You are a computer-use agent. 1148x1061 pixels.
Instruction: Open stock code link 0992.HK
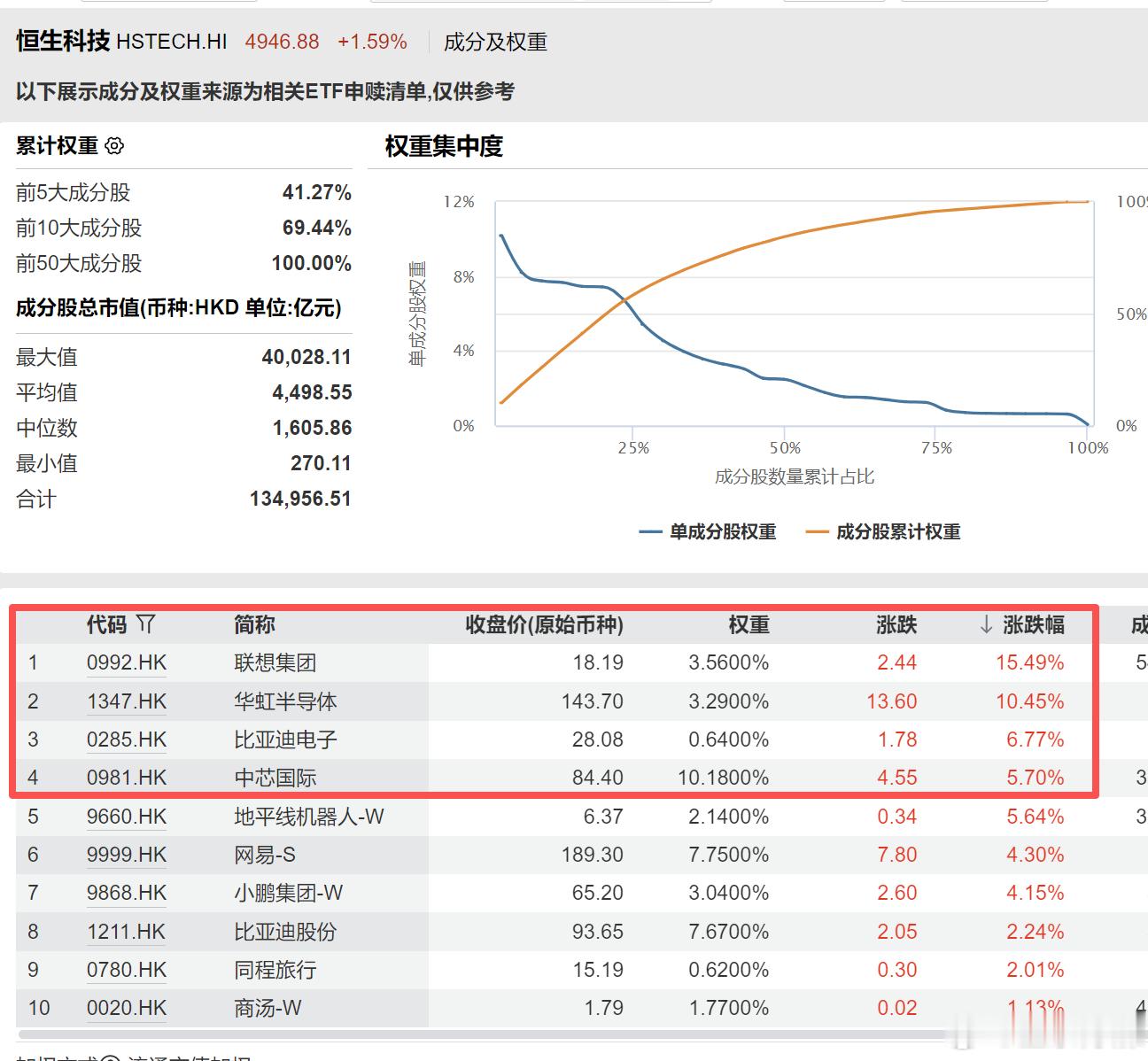point(127,662)
